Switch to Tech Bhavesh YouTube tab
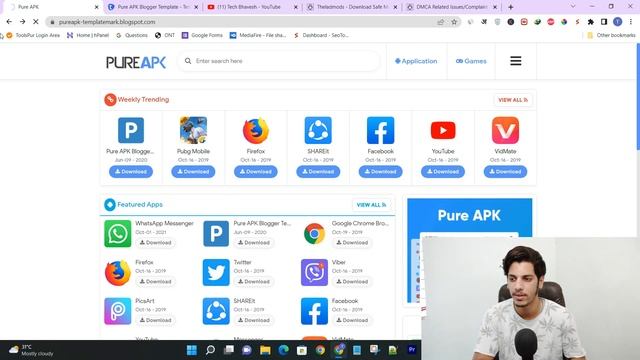 (252, 7)
